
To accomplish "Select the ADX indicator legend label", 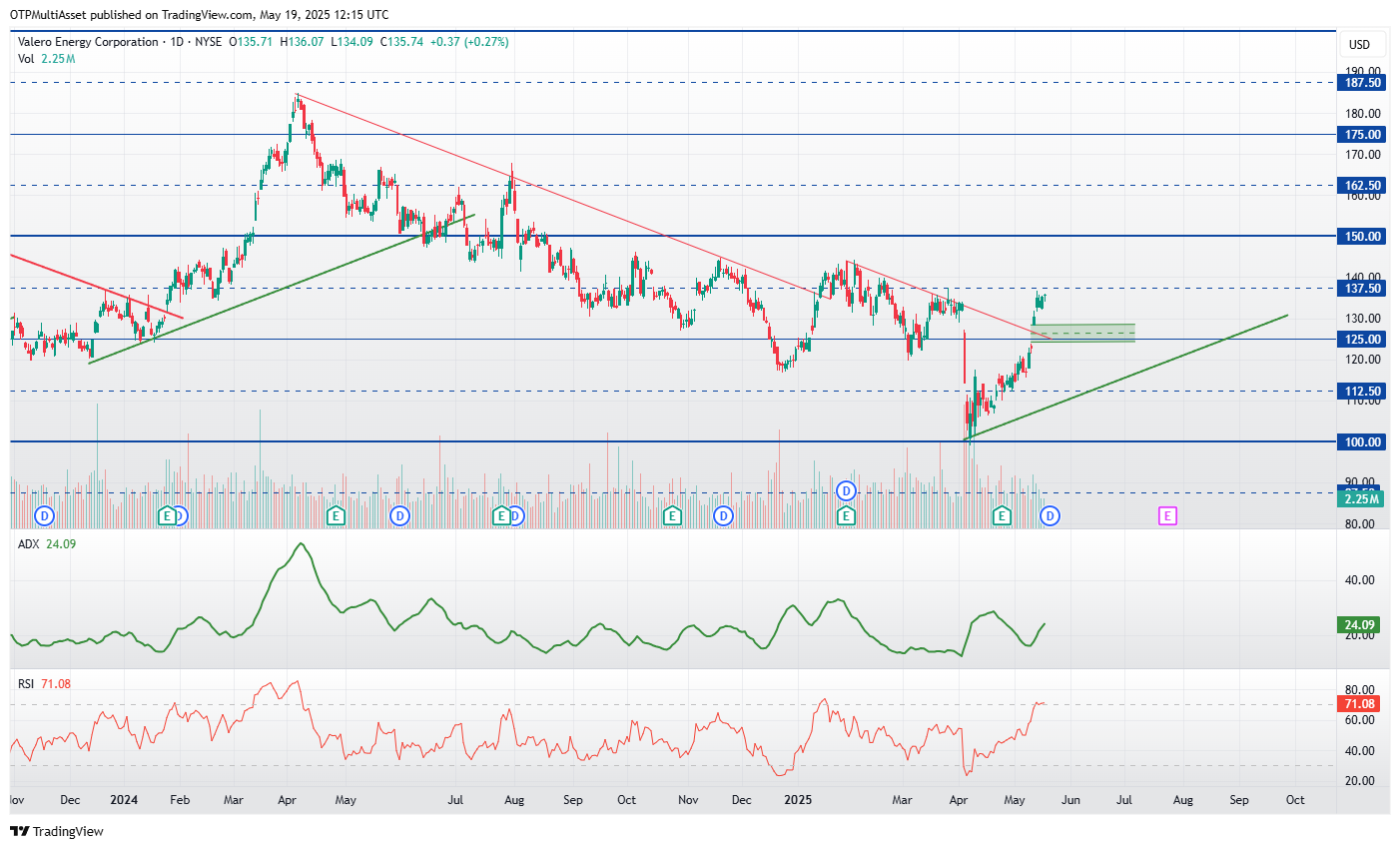I will [29, 543].
